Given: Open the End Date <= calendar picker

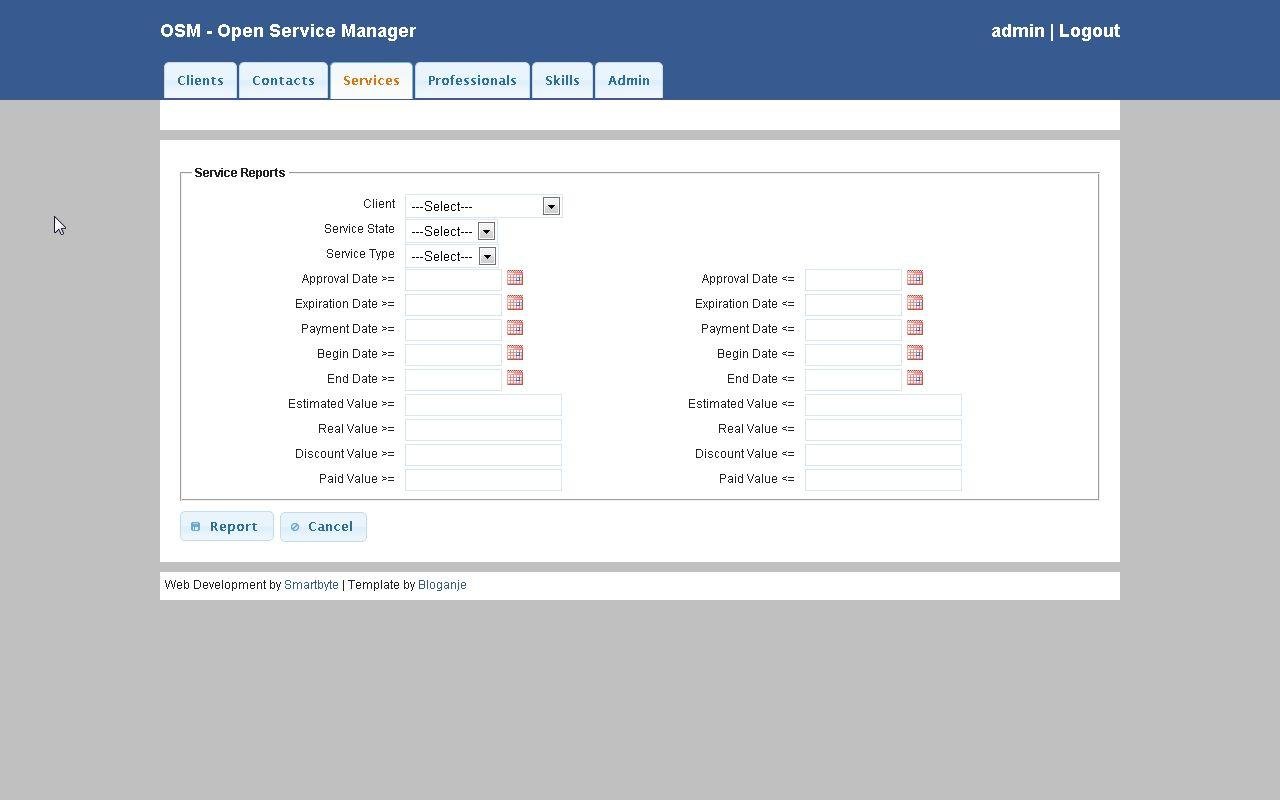Looking at the screenshot, I should pos(915,378).
